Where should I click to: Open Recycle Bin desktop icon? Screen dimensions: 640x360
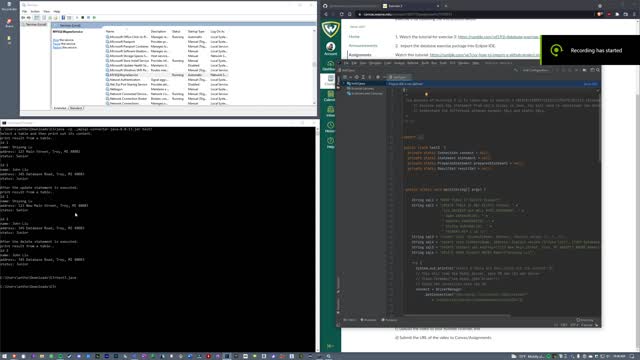tap(9, 6)
